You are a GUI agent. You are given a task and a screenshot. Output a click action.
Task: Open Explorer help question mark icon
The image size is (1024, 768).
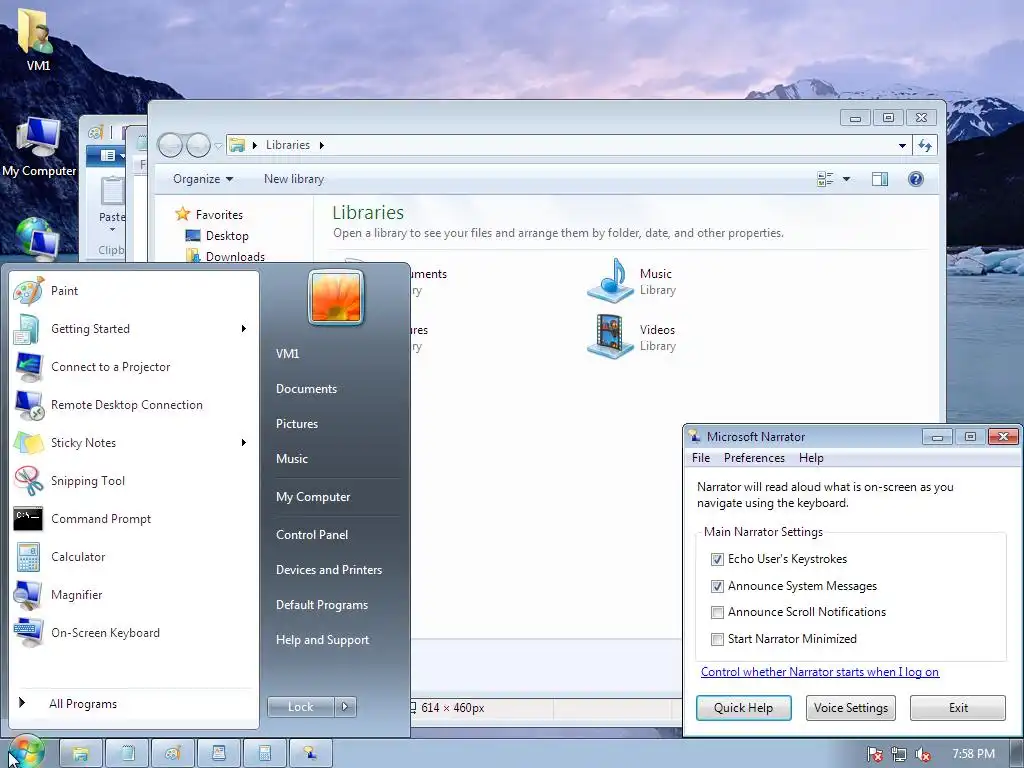click(x=916, y=179)
